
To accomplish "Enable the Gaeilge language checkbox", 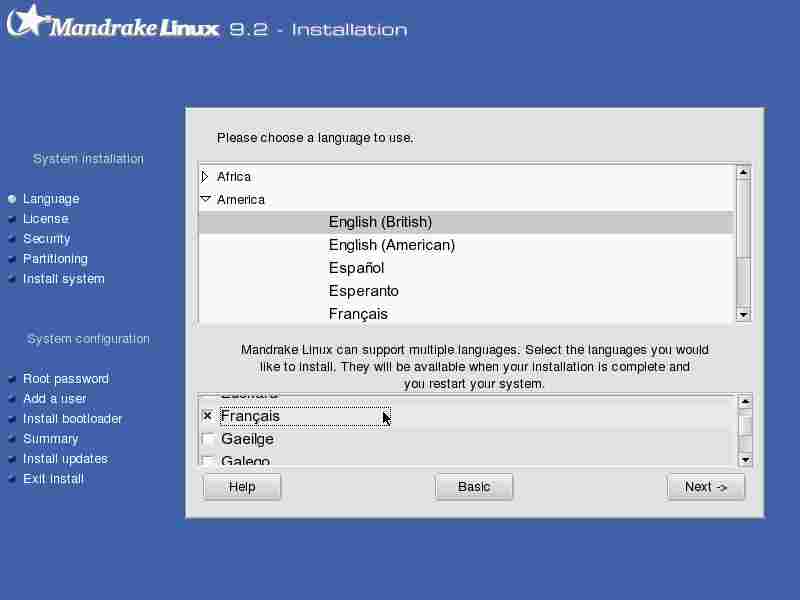I will click(208, 439).
